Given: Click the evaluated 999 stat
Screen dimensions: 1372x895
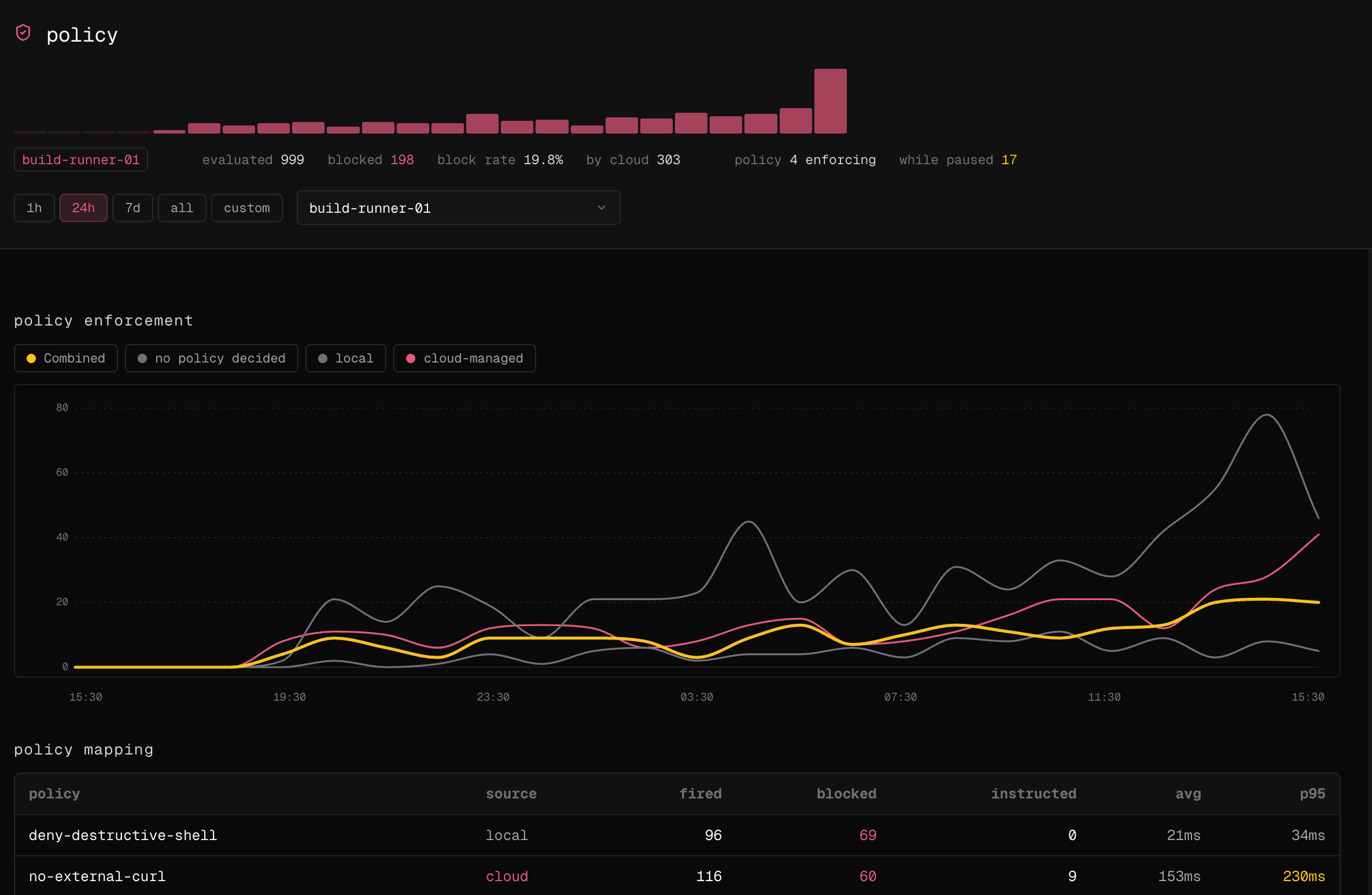Looking at the screenshot, I should click(253, 160).
